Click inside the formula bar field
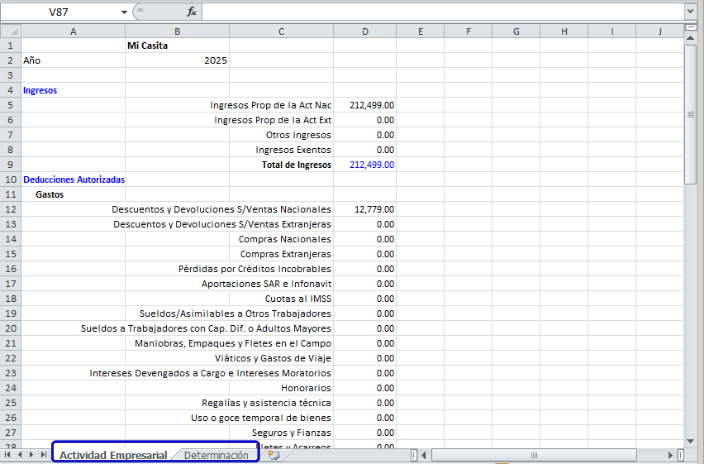This screenshot has height=465, width=704. click(443, 12)
